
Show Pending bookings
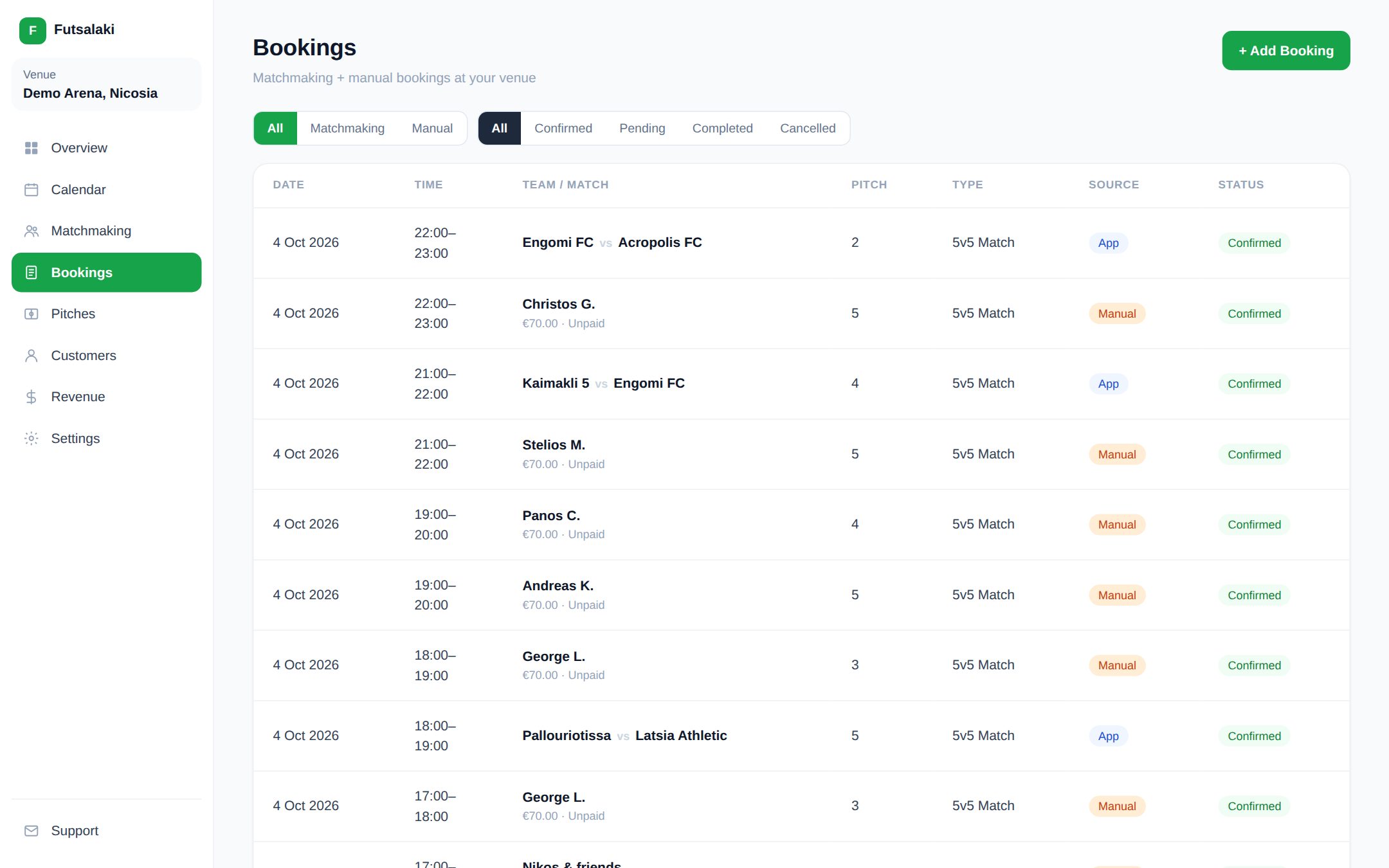(x=642, y=129)
